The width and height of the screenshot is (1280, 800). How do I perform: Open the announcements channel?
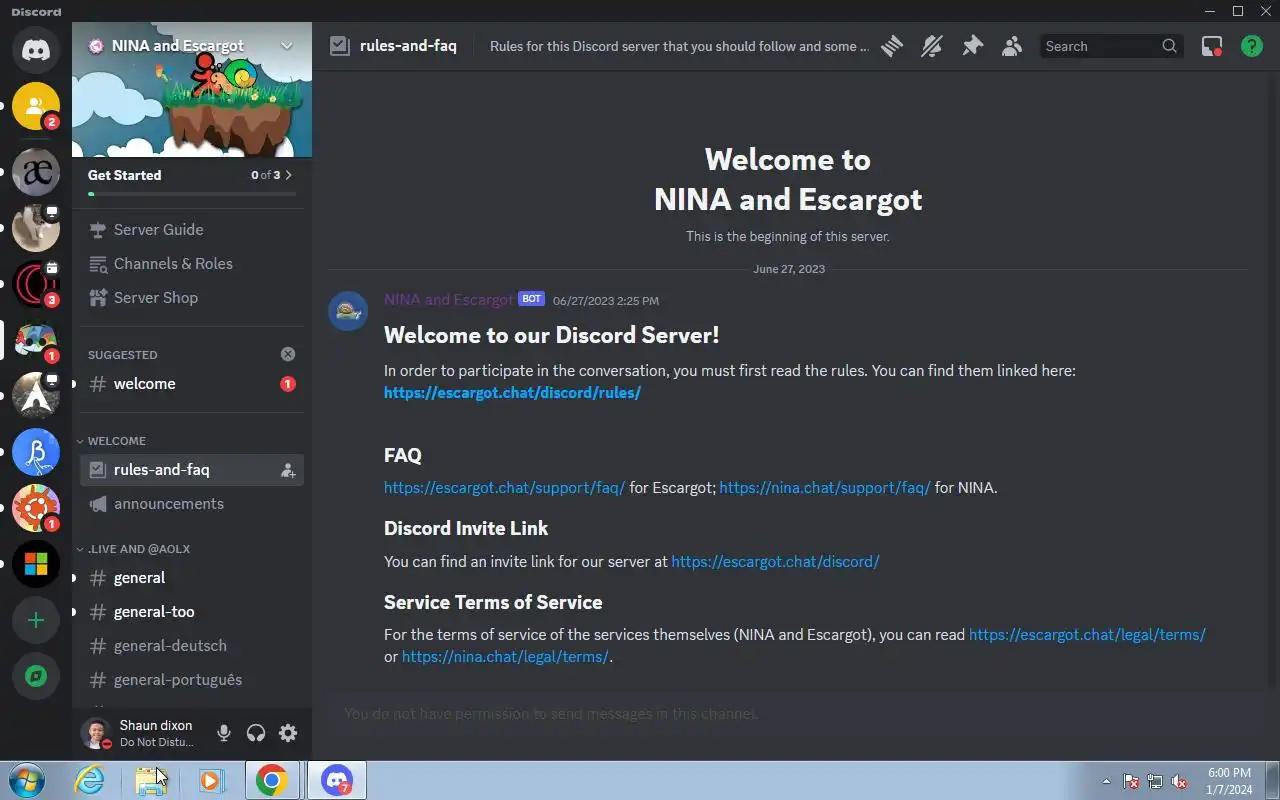(x=192, y=504)
